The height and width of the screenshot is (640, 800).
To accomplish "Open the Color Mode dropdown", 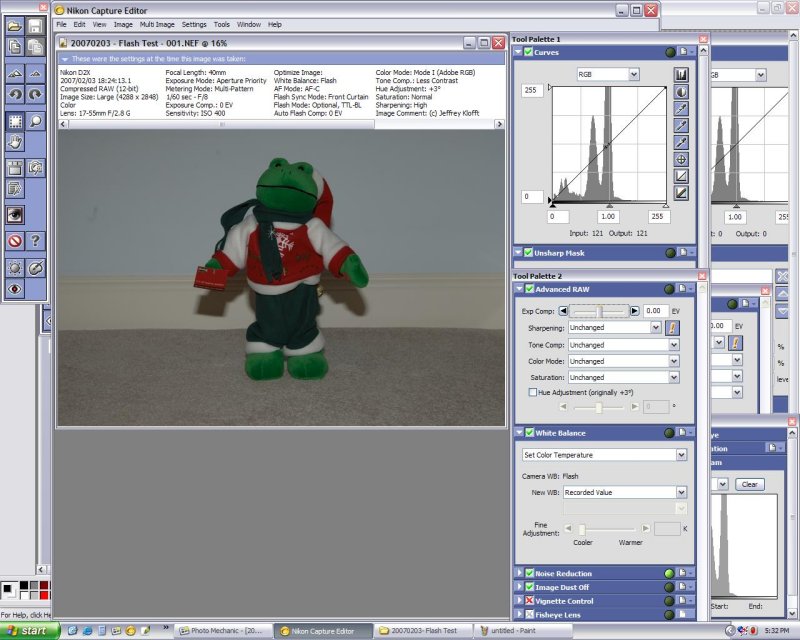I will 674,361.
